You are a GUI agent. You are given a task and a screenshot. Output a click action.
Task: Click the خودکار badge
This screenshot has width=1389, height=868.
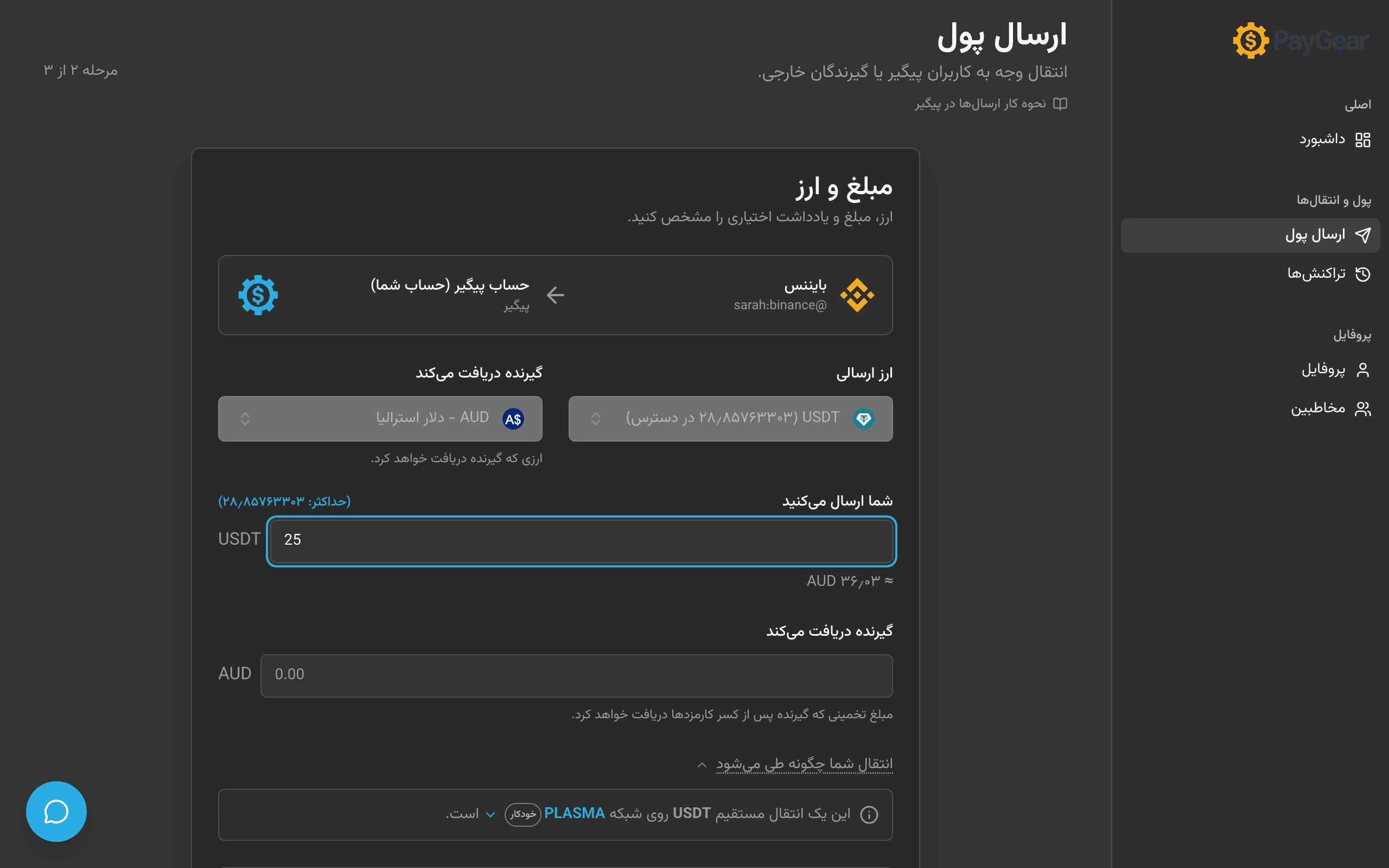[x=523, y=815]
